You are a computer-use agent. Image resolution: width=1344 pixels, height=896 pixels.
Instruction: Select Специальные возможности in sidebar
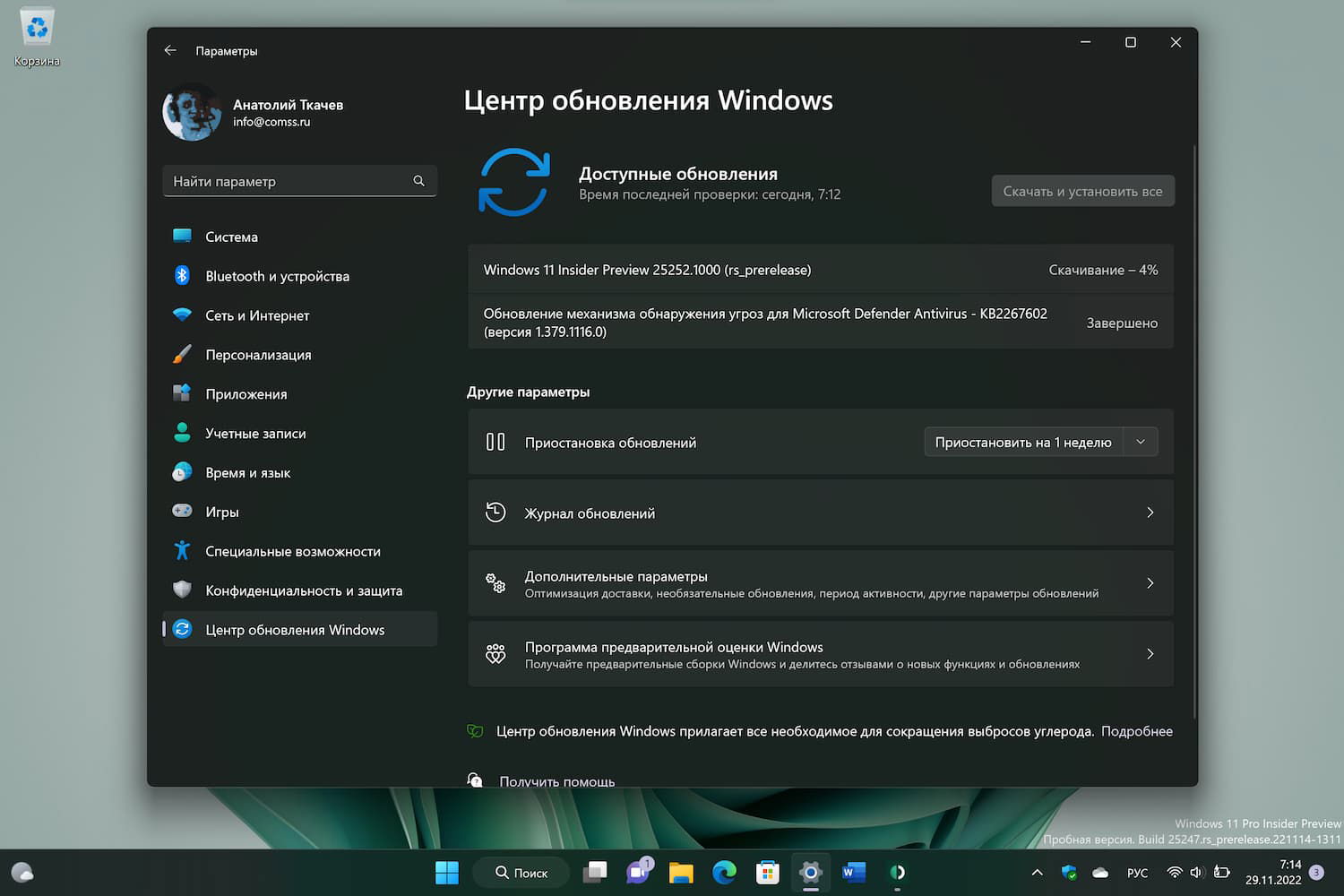294,551
